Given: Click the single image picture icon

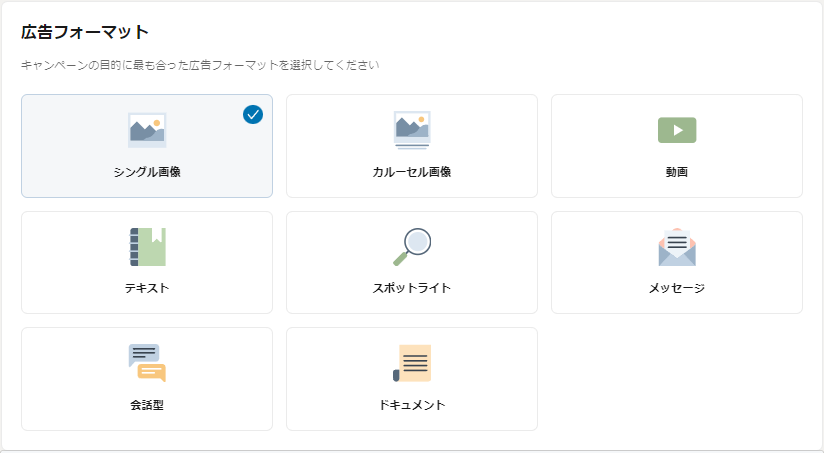Looking at the screenshot, I should 147,130.
